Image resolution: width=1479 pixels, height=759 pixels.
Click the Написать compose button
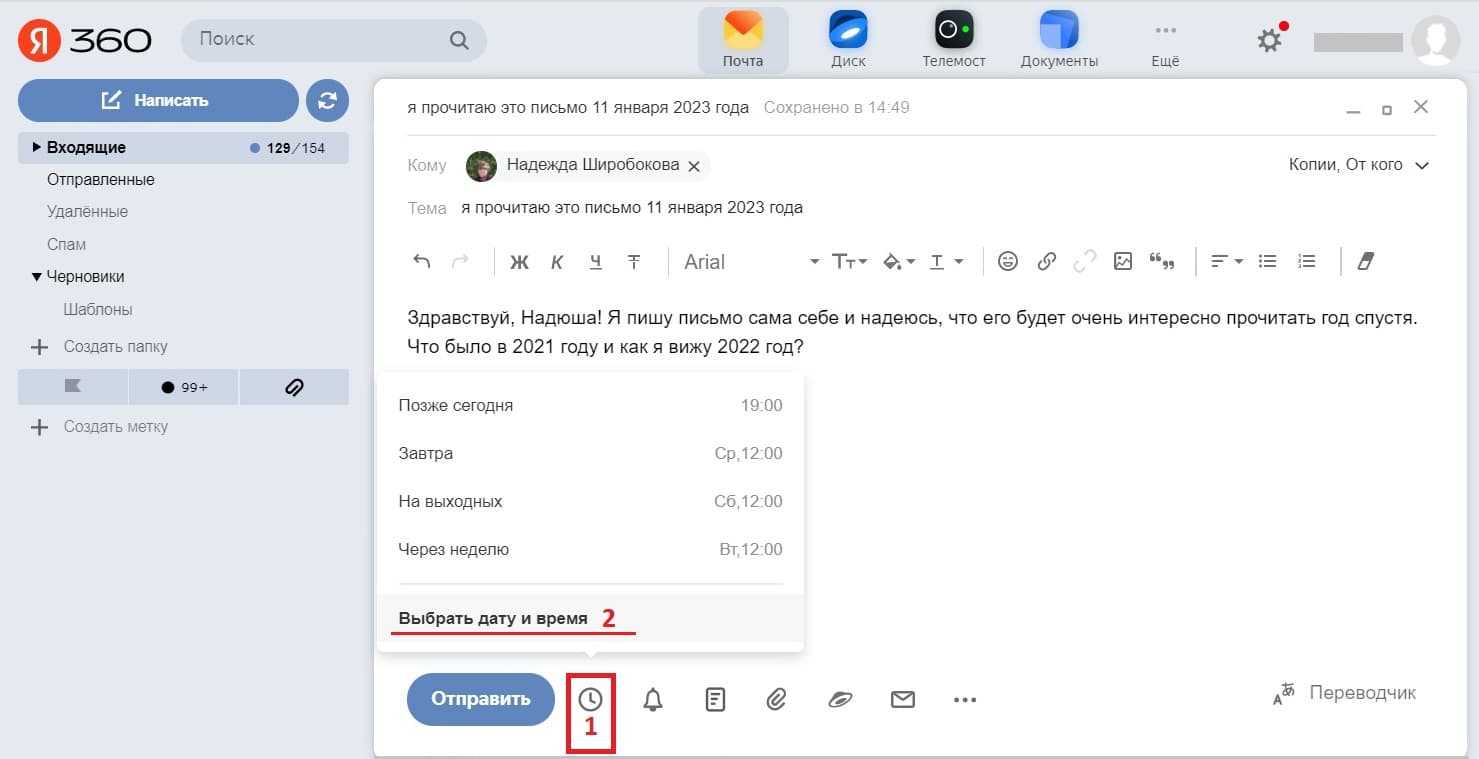pyautogui.click(x=158, y=100)
